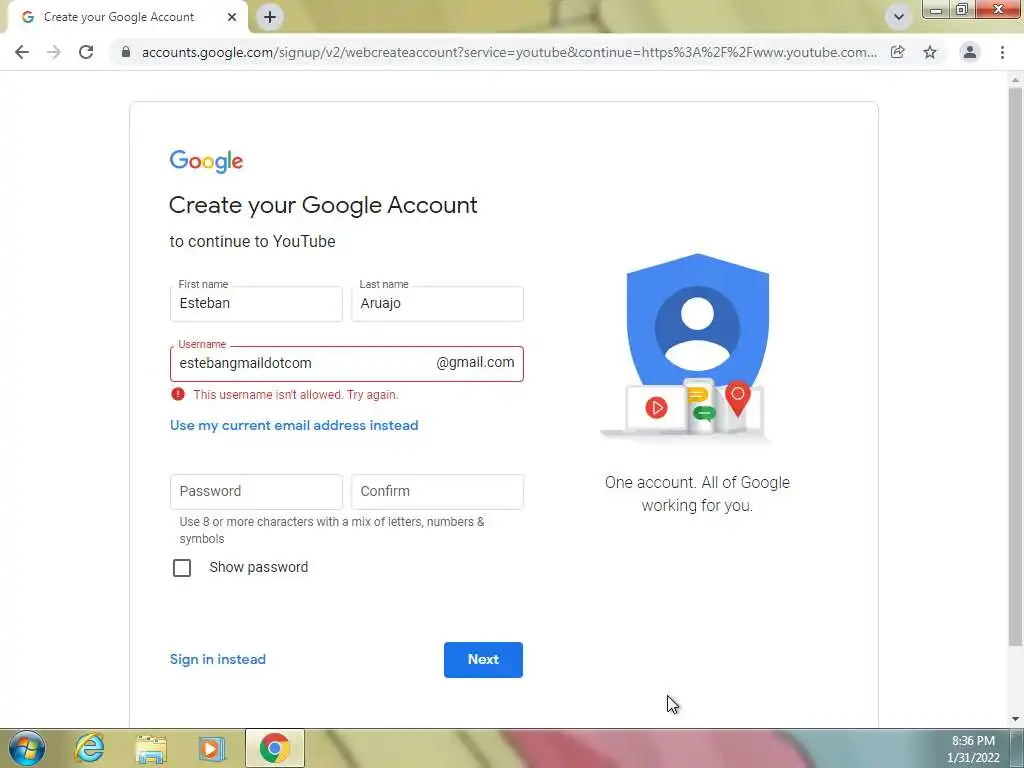Select the Create your Google Account tab

(x=127, y=17)
